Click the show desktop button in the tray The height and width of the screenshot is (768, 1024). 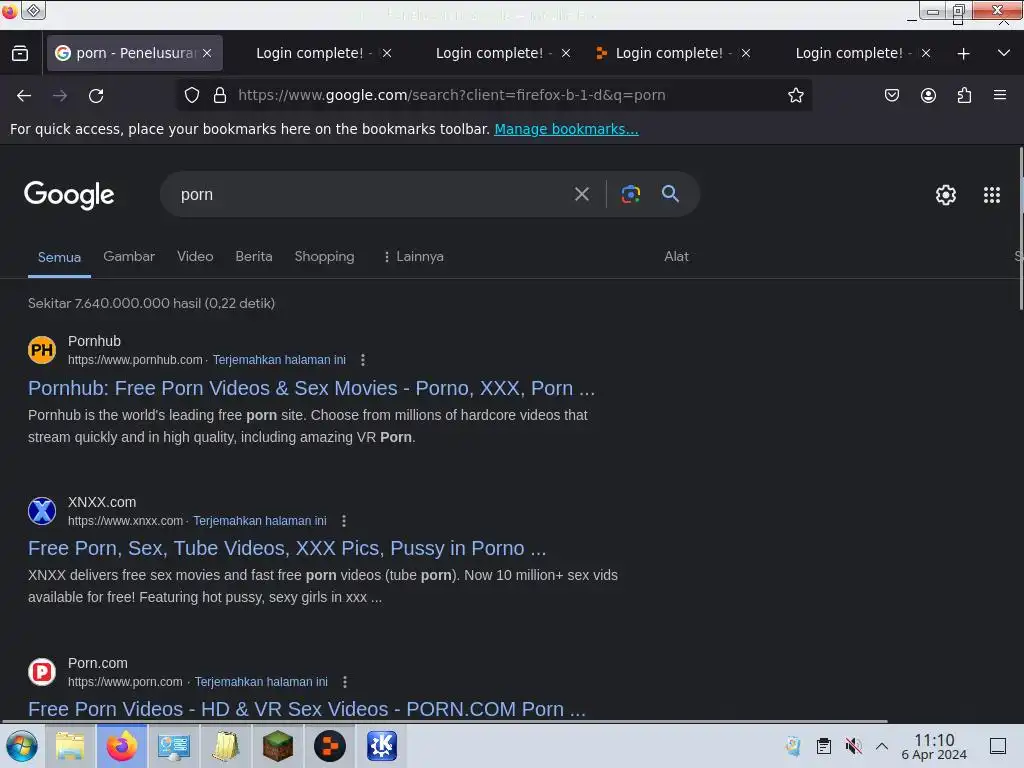pyautogui.click(x=998, y=746)
